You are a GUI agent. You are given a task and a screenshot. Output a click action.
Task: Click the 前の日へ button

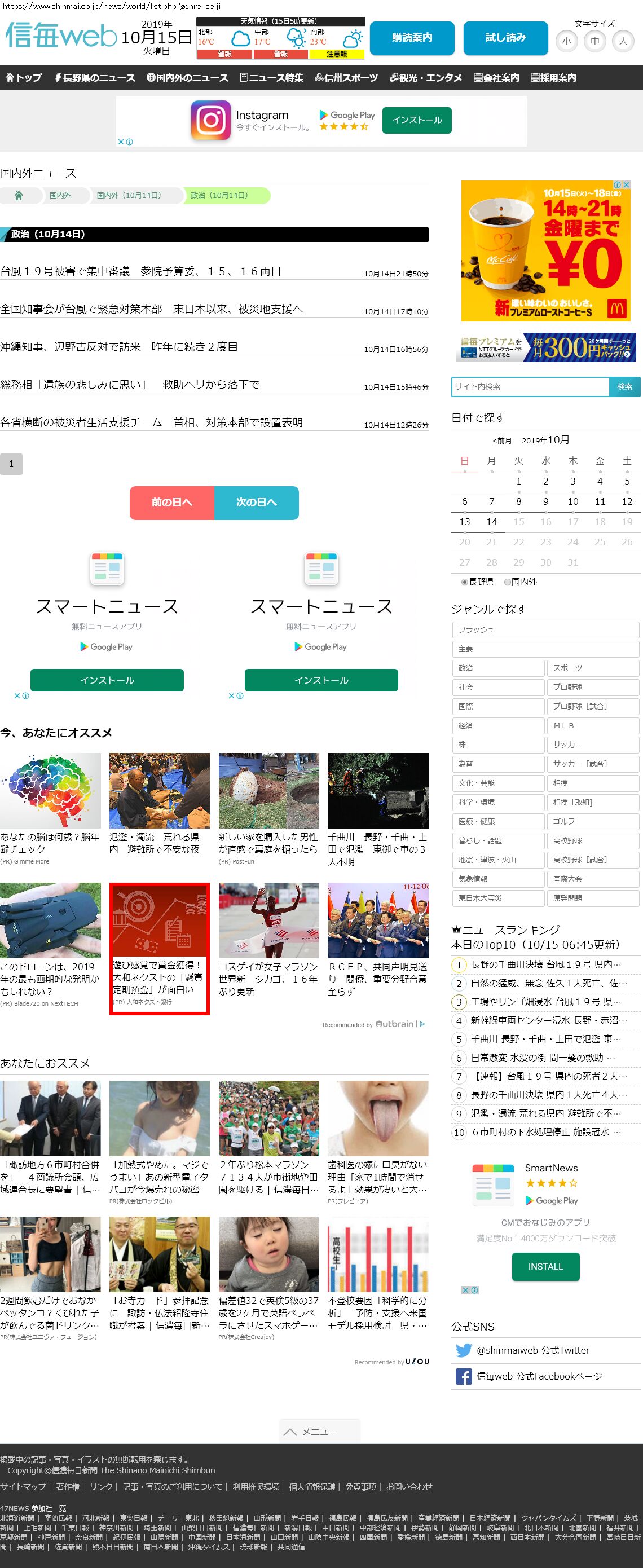171,503
